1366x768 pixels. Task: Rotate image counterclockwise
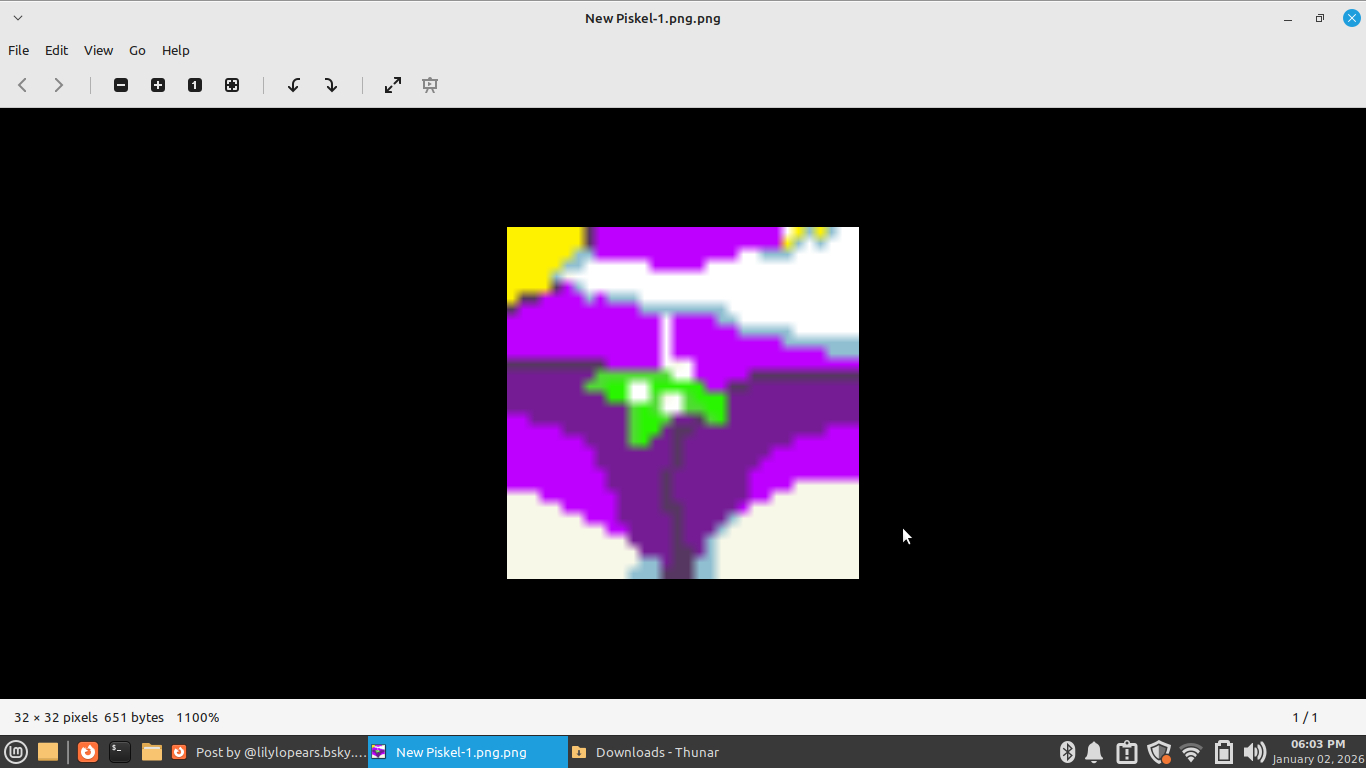pyautogui.click(x=294, y=85)
